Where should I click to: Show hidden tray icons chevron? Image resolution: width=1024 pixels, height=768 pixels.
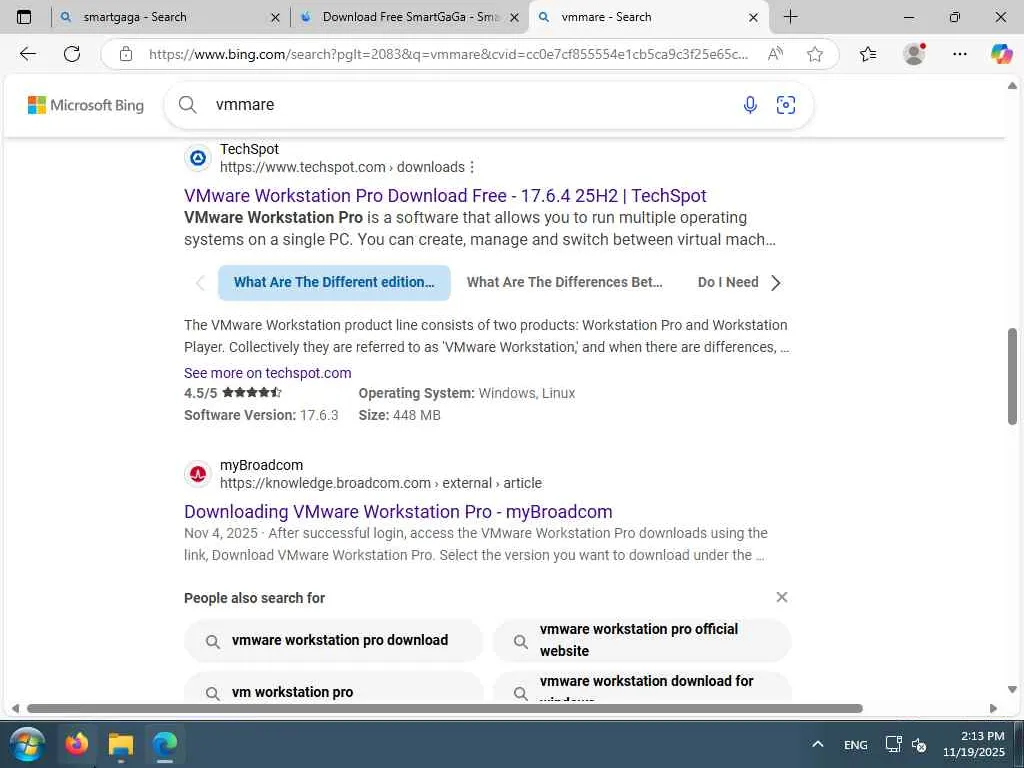click(818, 744)
